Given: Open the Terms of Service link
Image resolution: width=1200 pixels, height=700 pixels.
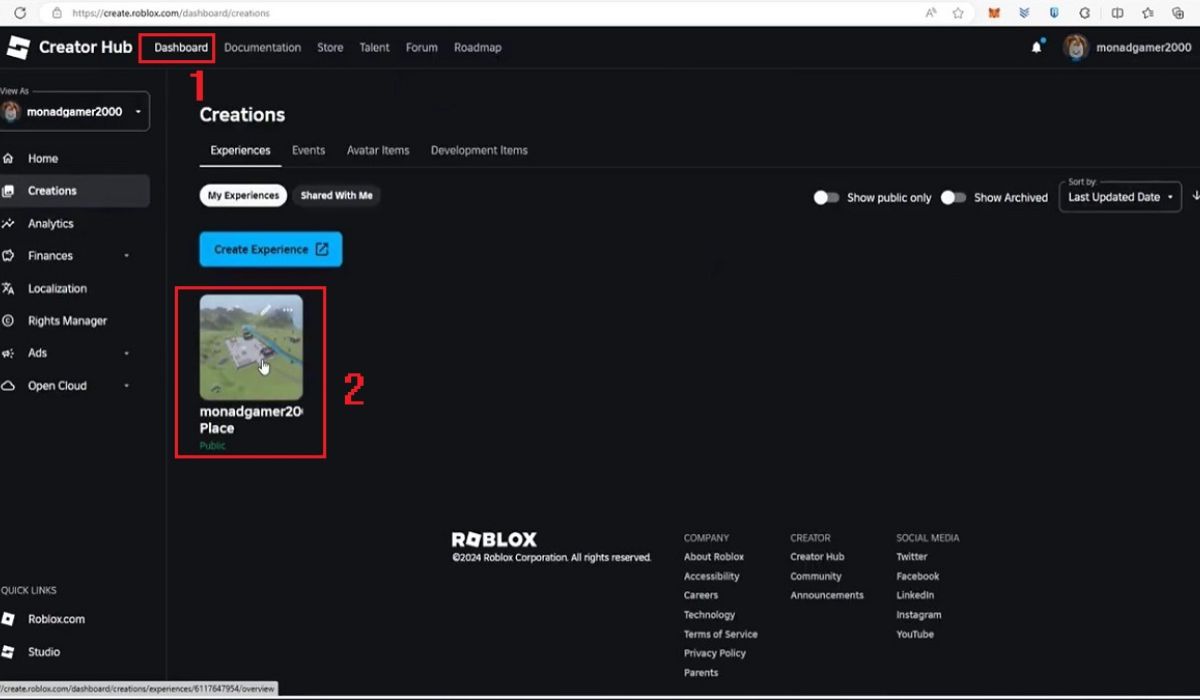Looking at the screenshot, I should 721,634.
